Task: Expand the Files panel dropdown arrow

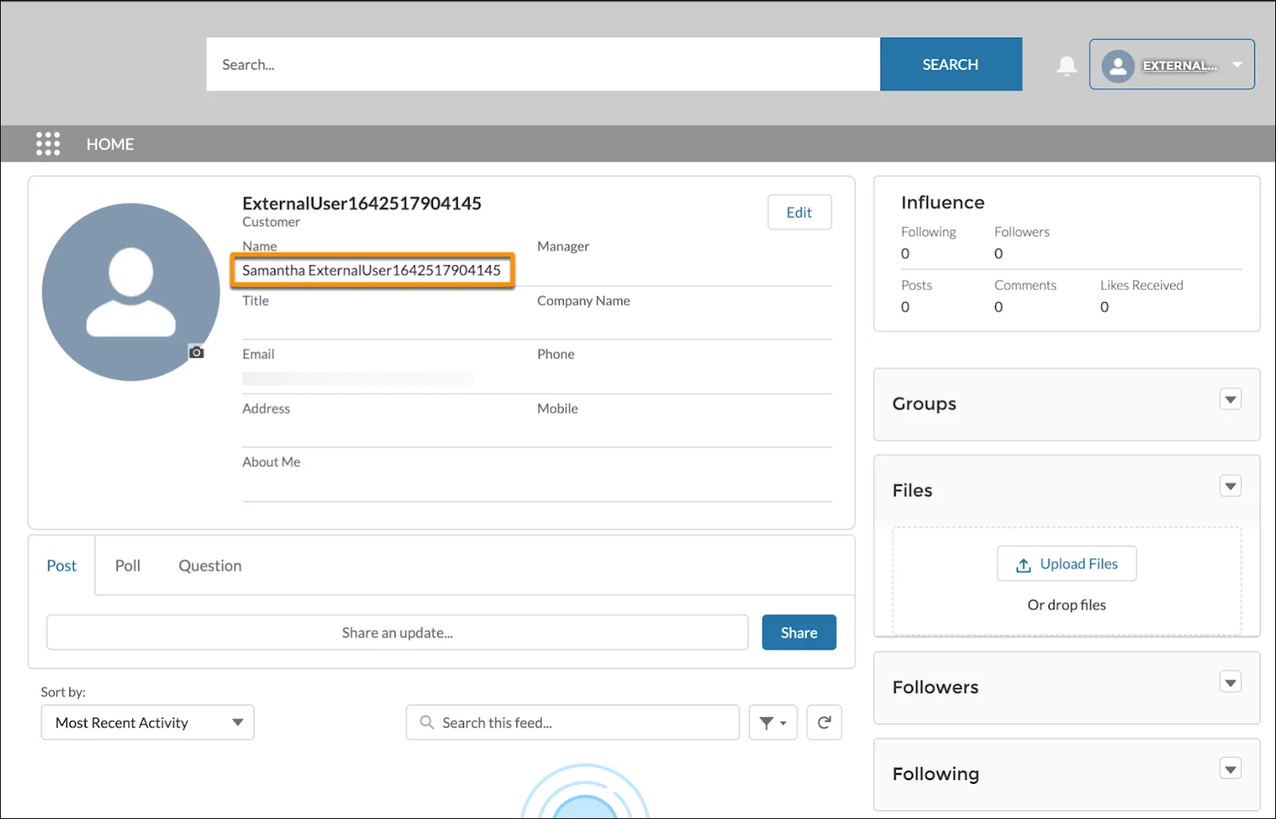Action: (x=1230, y=486)
